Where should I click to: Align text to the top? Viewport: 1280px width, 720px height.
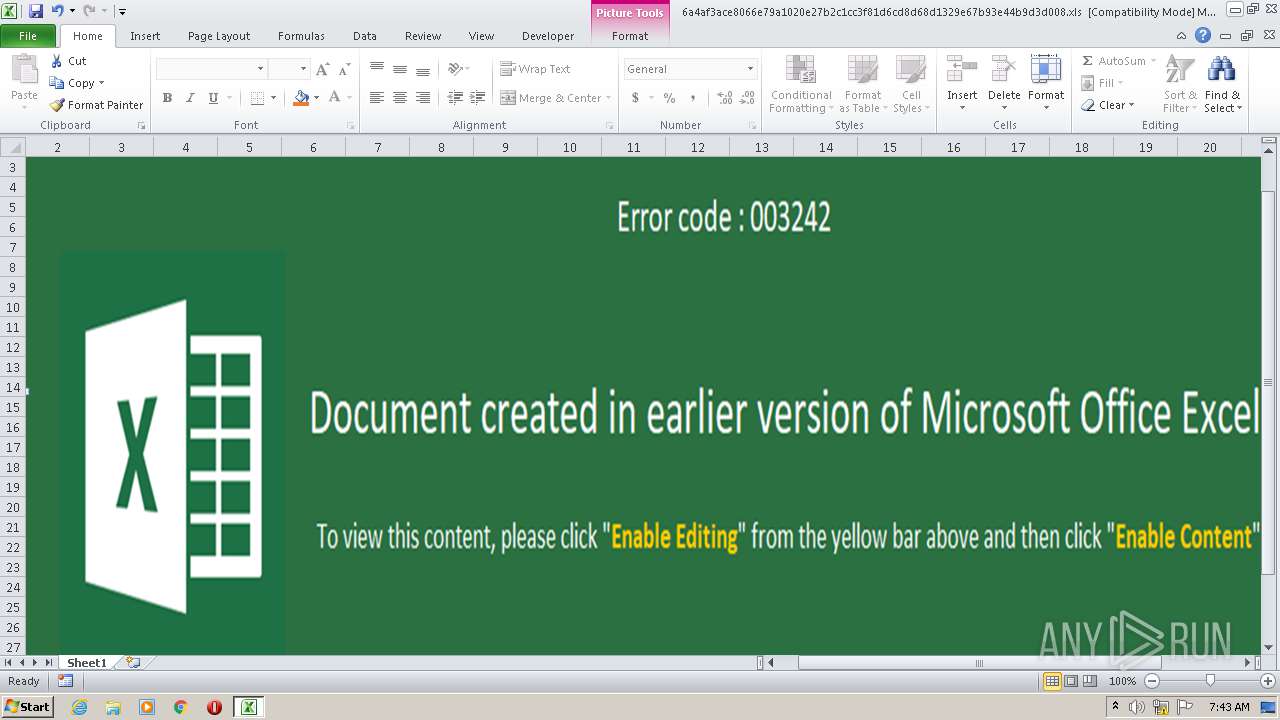[x=377, y=69]
